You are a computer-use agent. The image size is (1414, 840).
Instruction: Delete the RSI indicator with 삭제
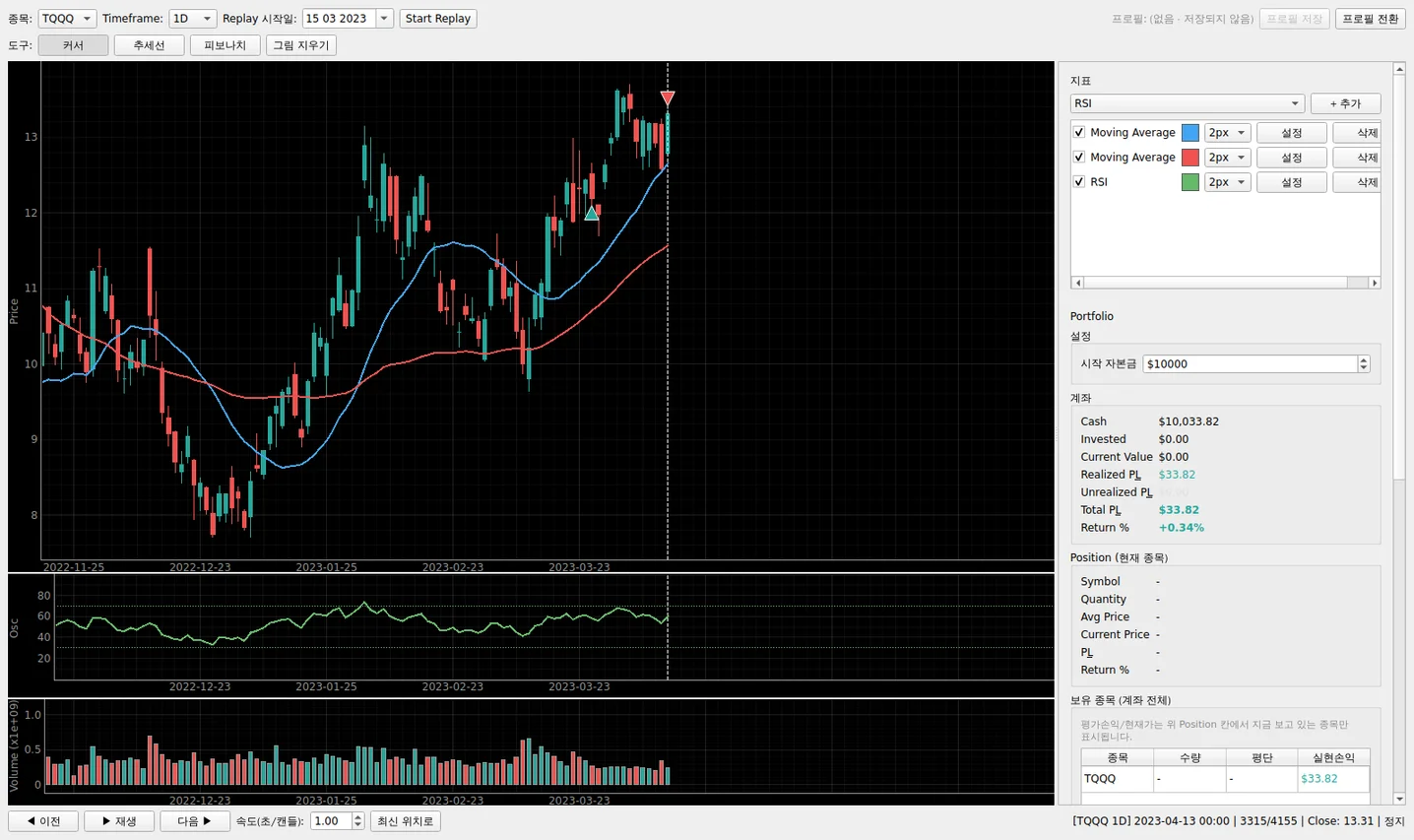pos(1359,182)
